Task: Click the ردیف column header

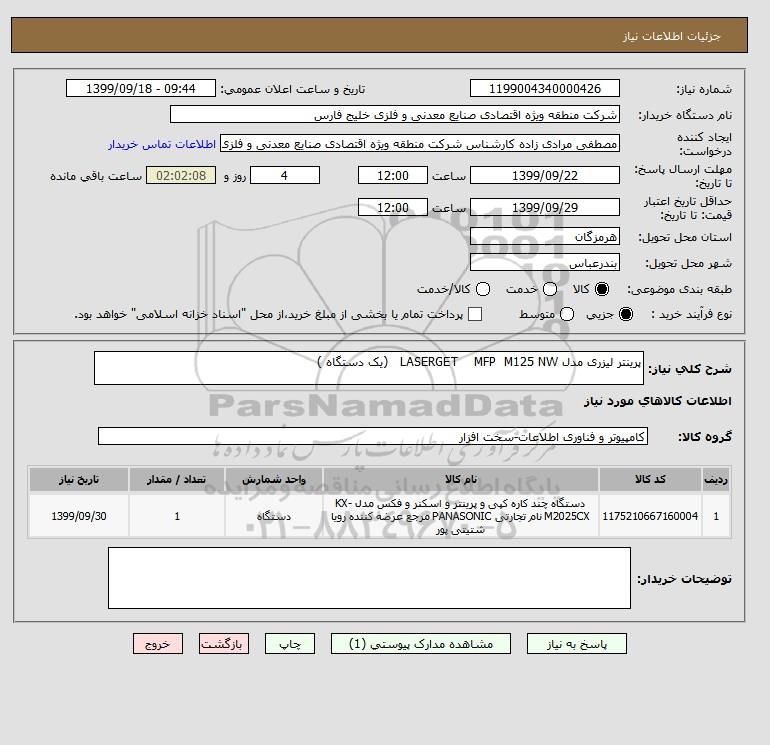Action: coord(716,479)
